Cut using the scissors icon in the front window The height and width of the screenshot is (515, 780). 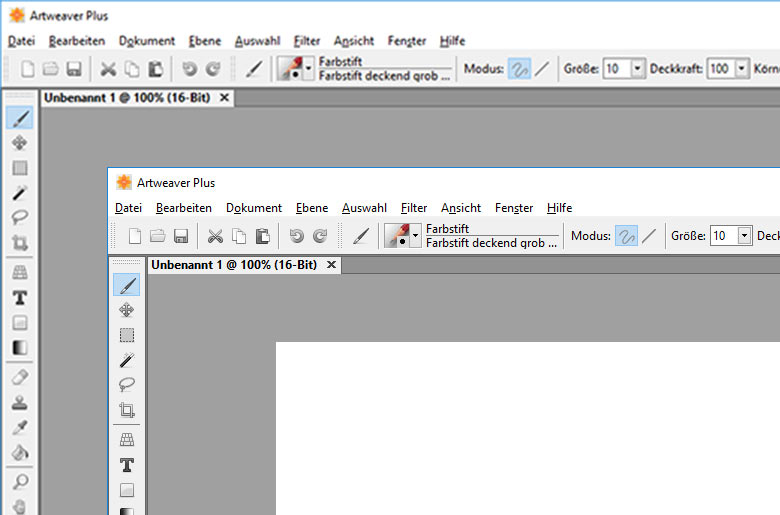215,236
